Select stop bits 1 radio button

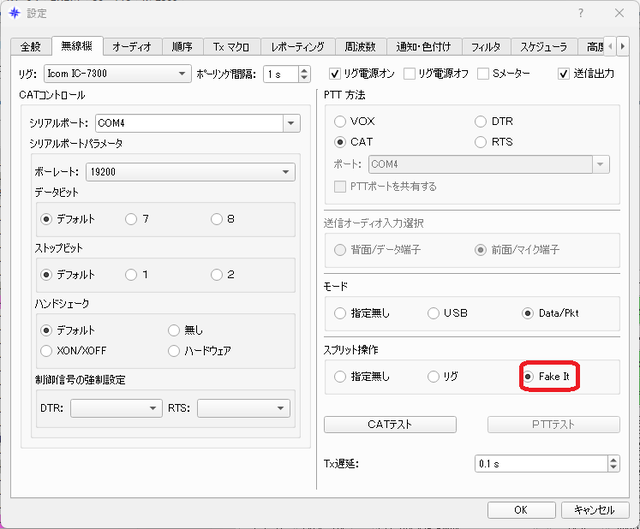coord(131,275)
